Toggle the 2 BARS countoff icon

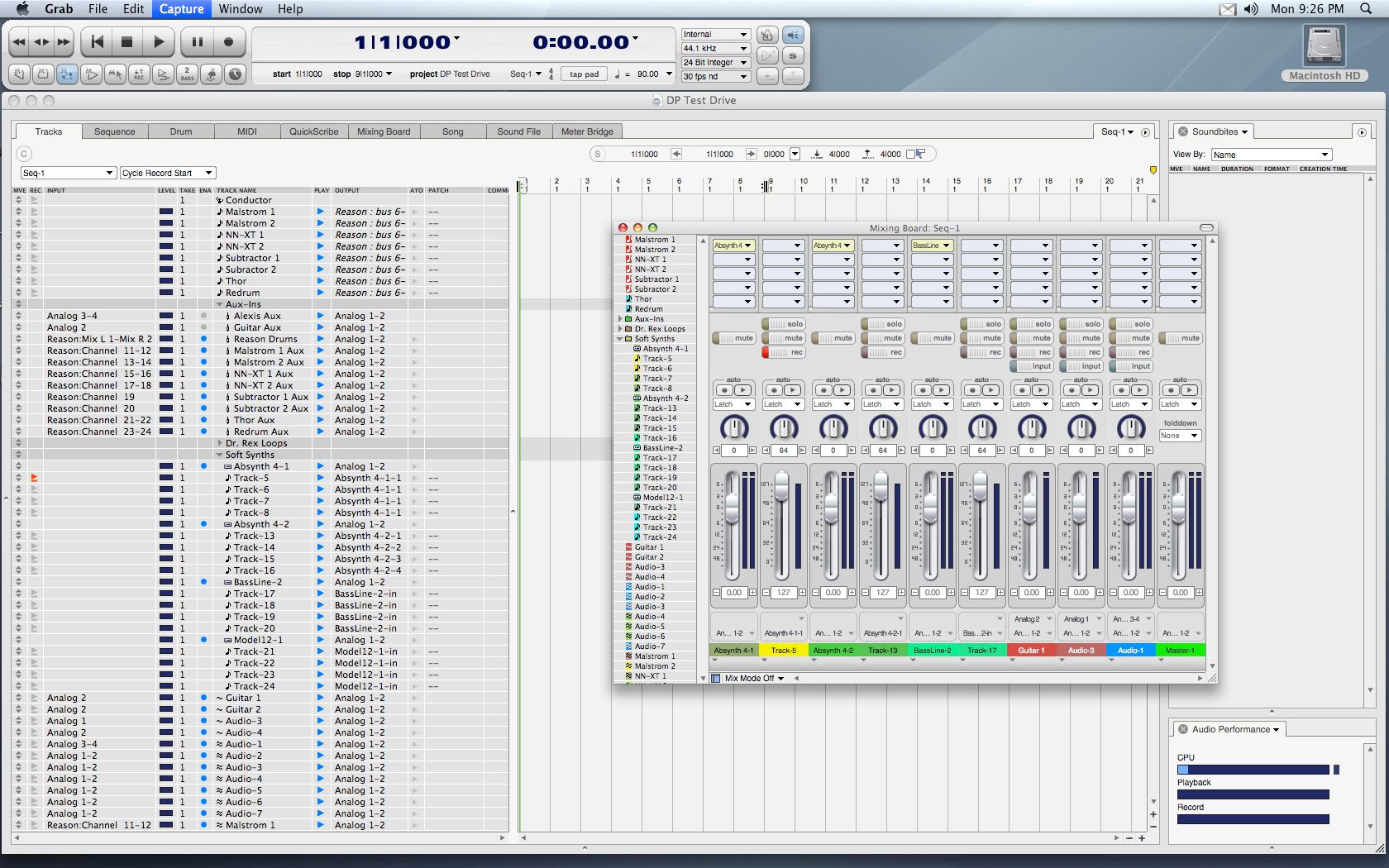187,74
